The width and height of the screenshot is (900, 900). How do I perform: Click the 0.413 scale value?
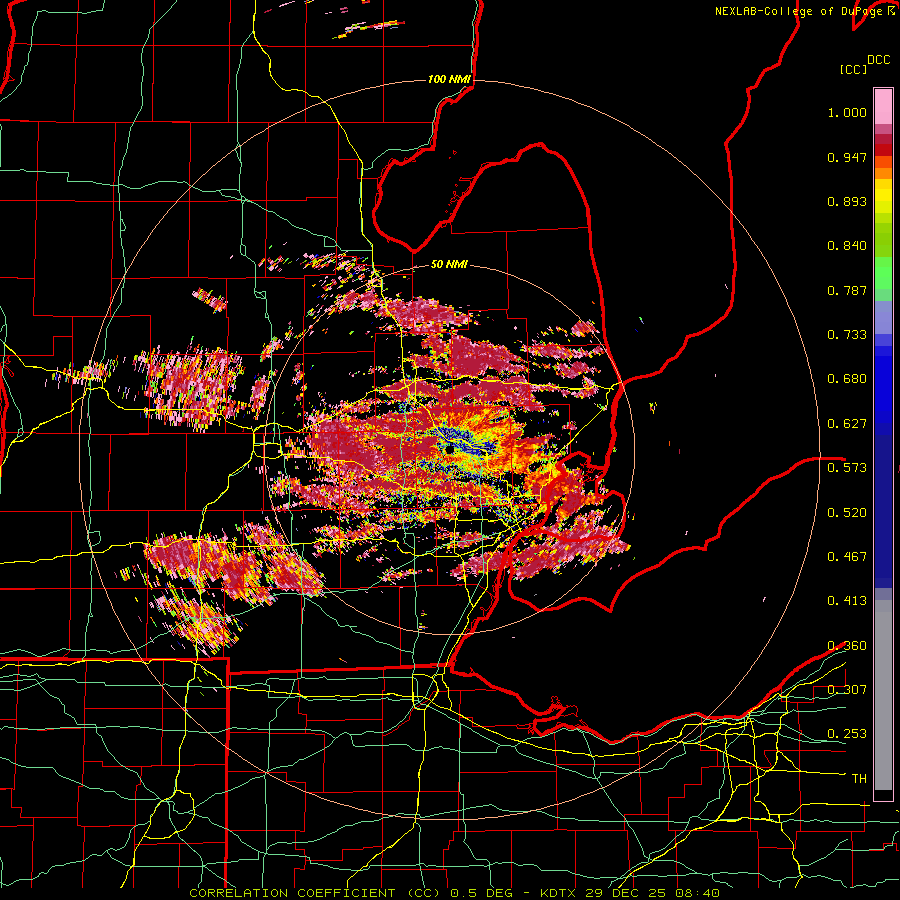tap(847, 601)
